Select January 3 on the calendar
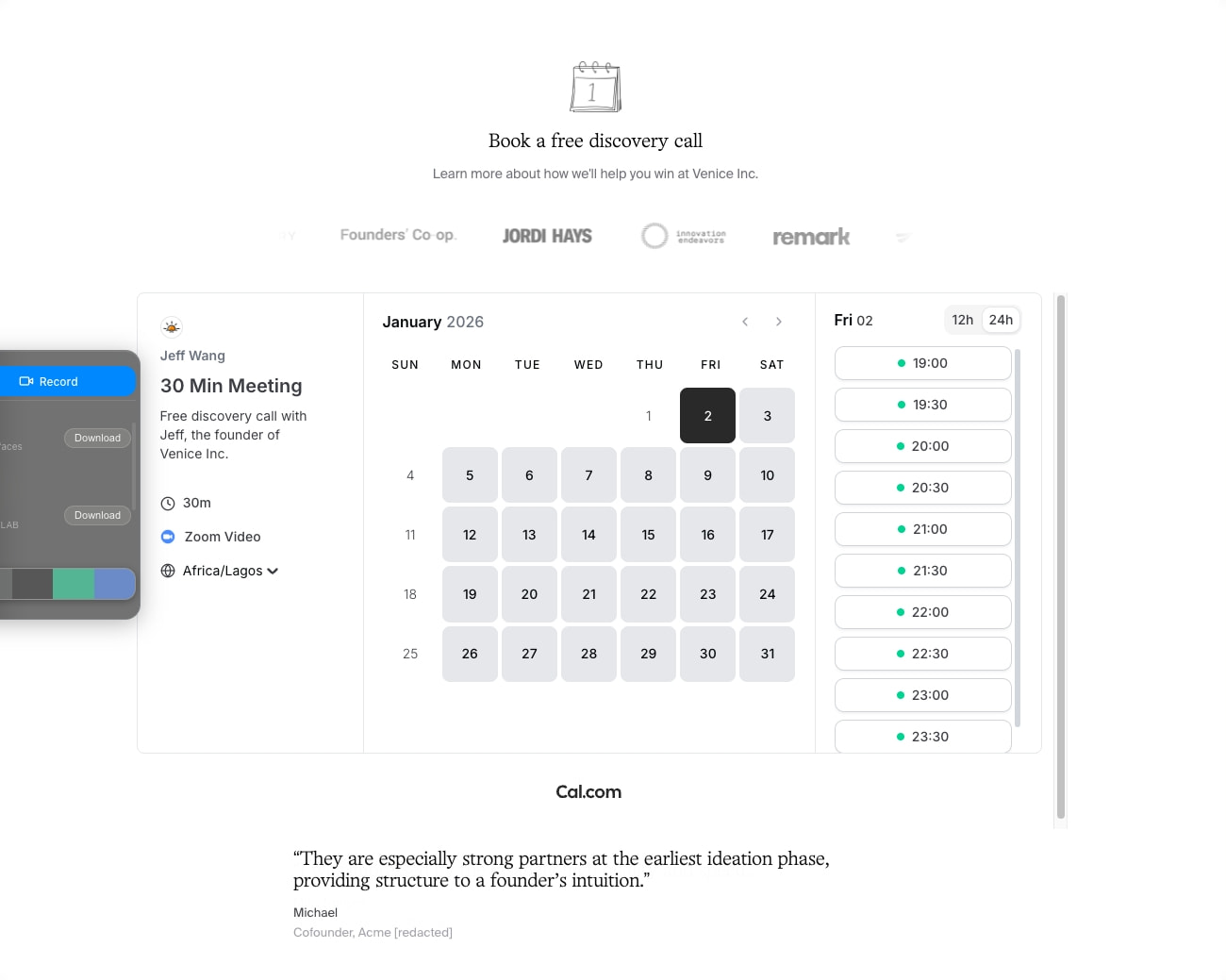The width and height of the screenshot is (1226, 980). coord(768,416)
